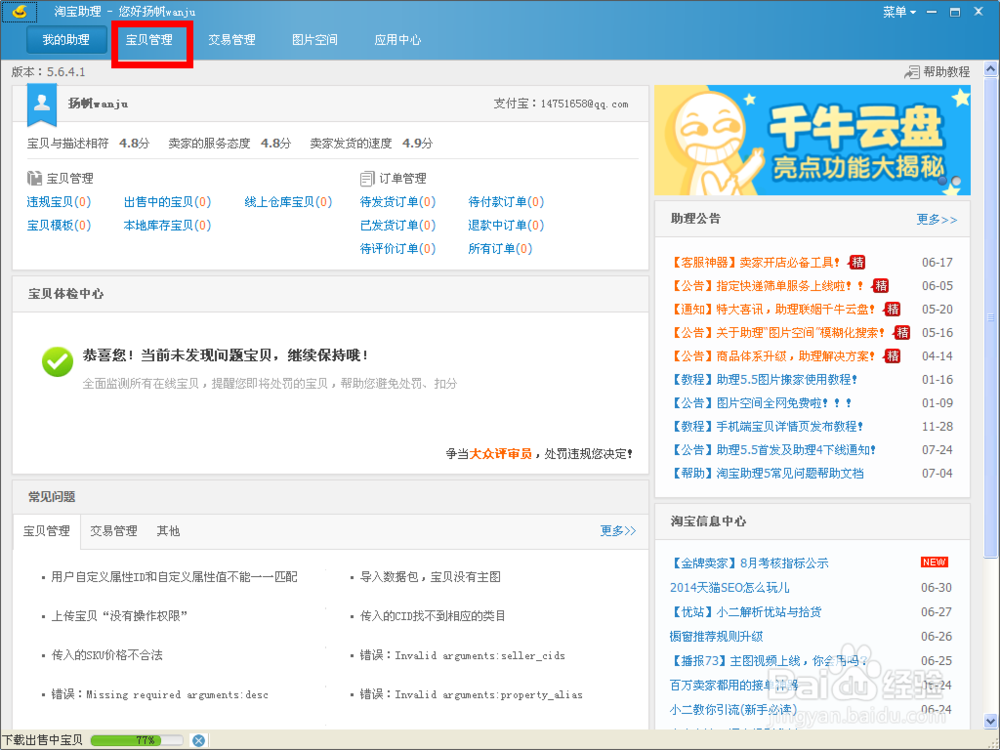Open announcement 指定快递筛单服务上线啦
Image resolution: width=1000 pixels, height=750 pixels.
tap(767, 286)
